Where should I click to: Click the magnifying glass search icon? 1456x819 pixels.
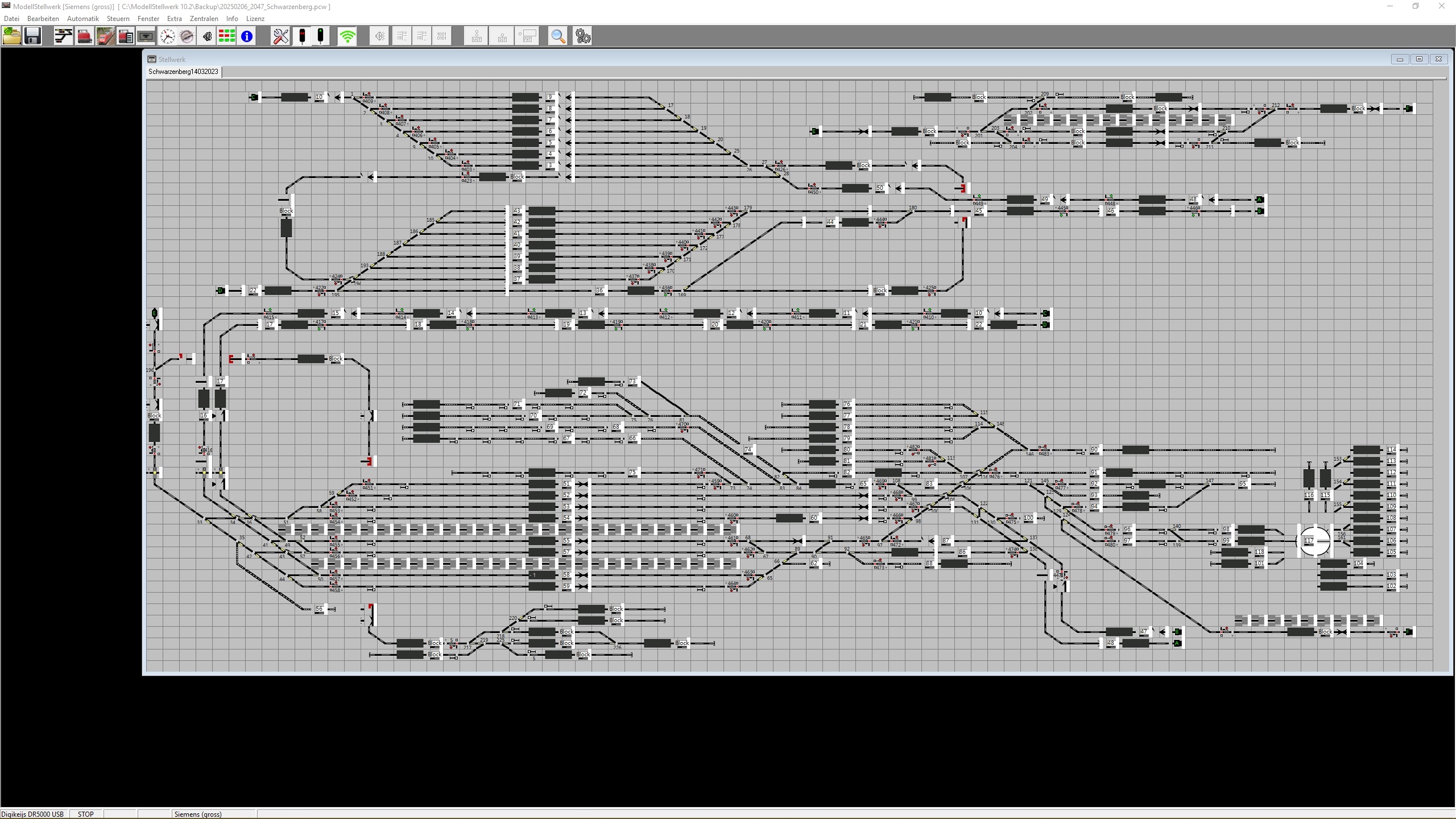tap(558, 36)
